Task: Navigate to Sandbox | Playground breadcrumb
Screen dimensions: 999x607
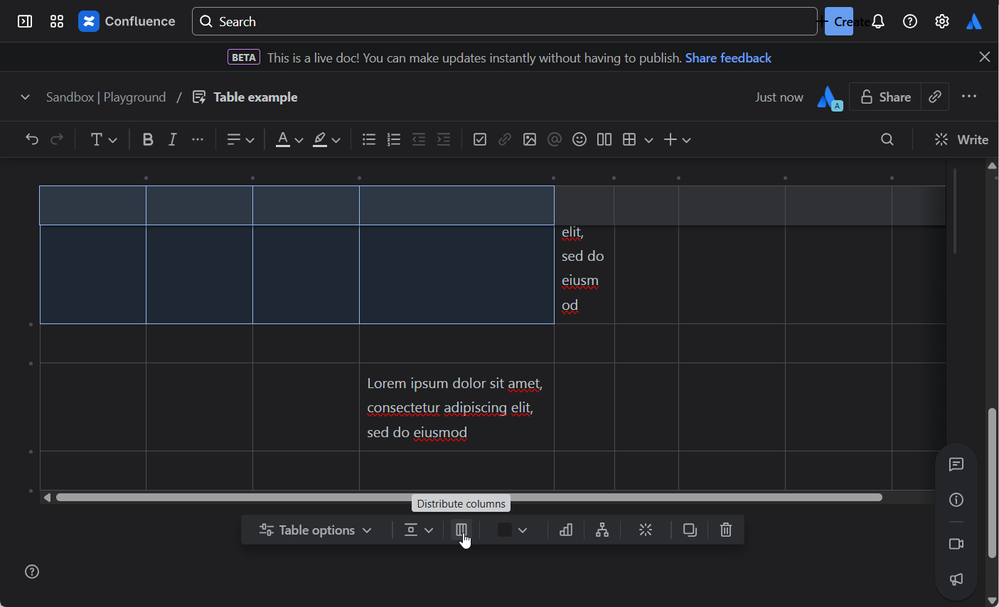Action: [106, 97]
